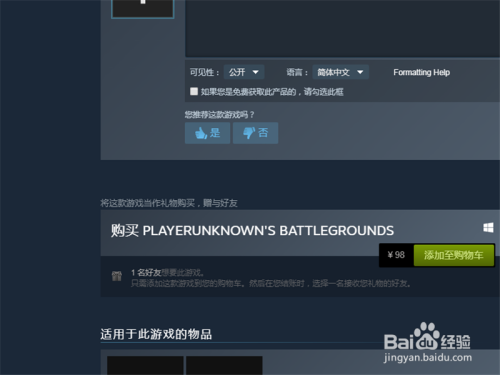Click the thumbs-down 否 button
Screen dimensions: 500x375
point(255,133)
